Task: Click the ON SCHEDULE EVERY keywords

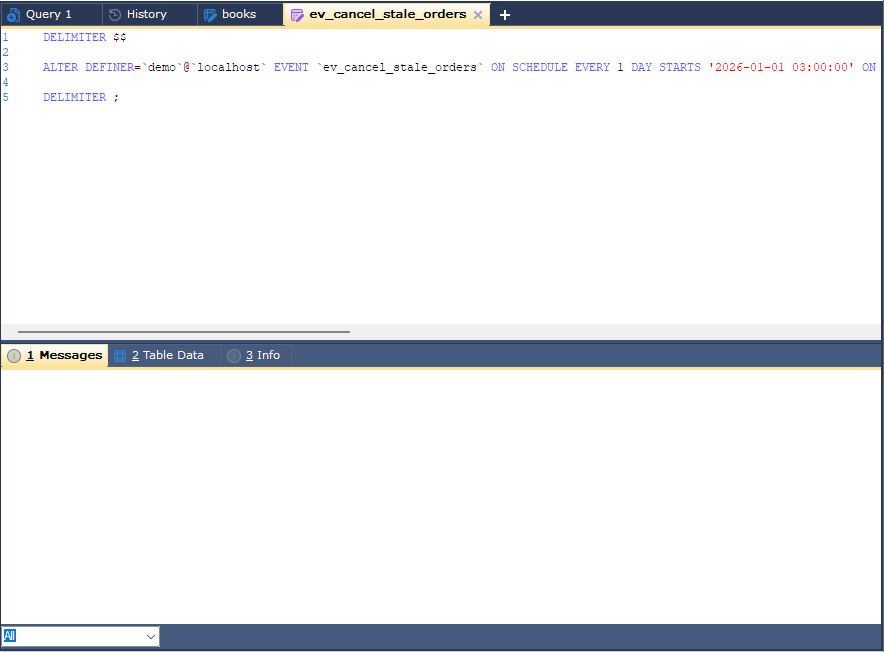Action: point(550,67)
